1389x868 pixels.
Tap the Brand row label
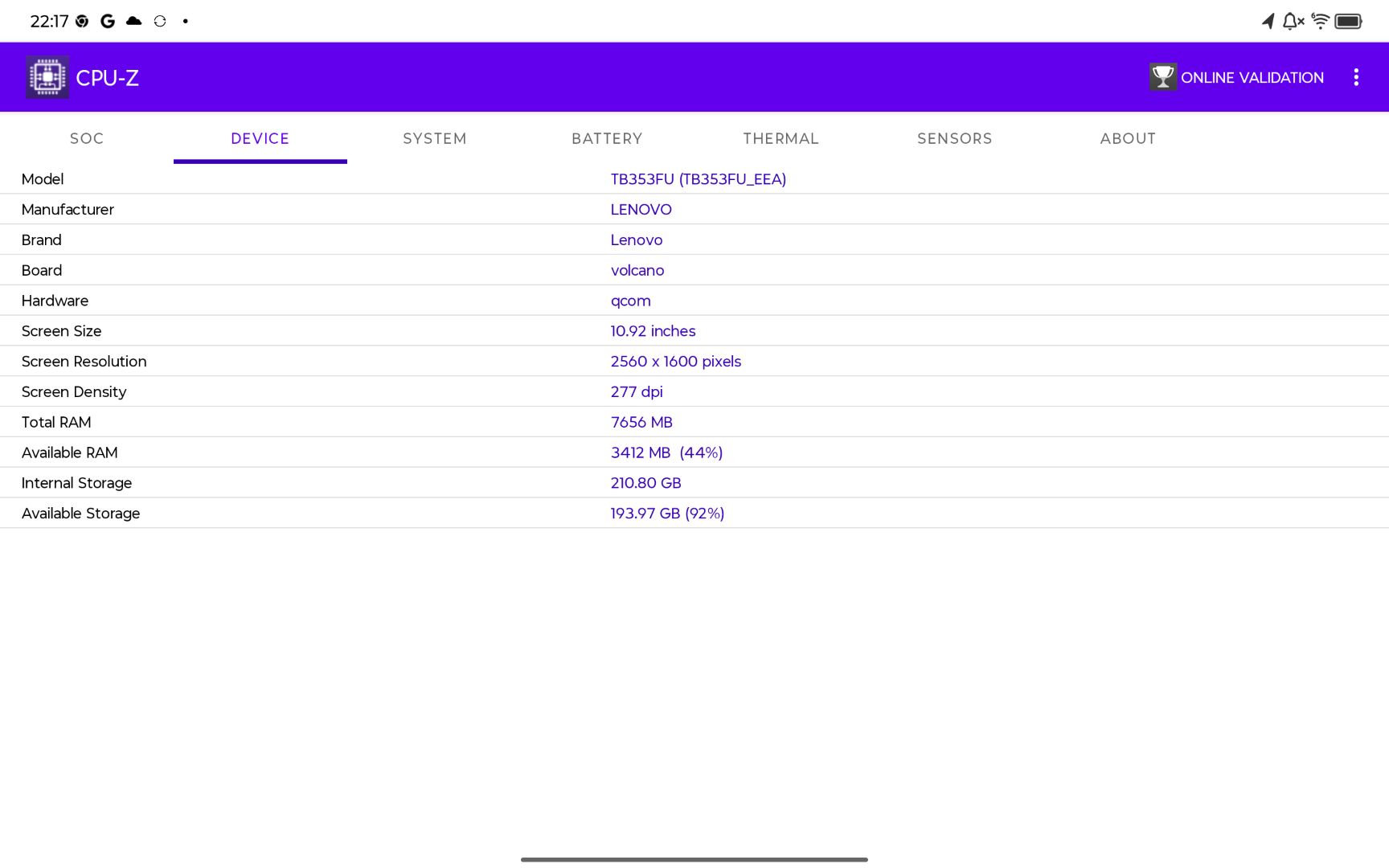(x=41, y=240)
